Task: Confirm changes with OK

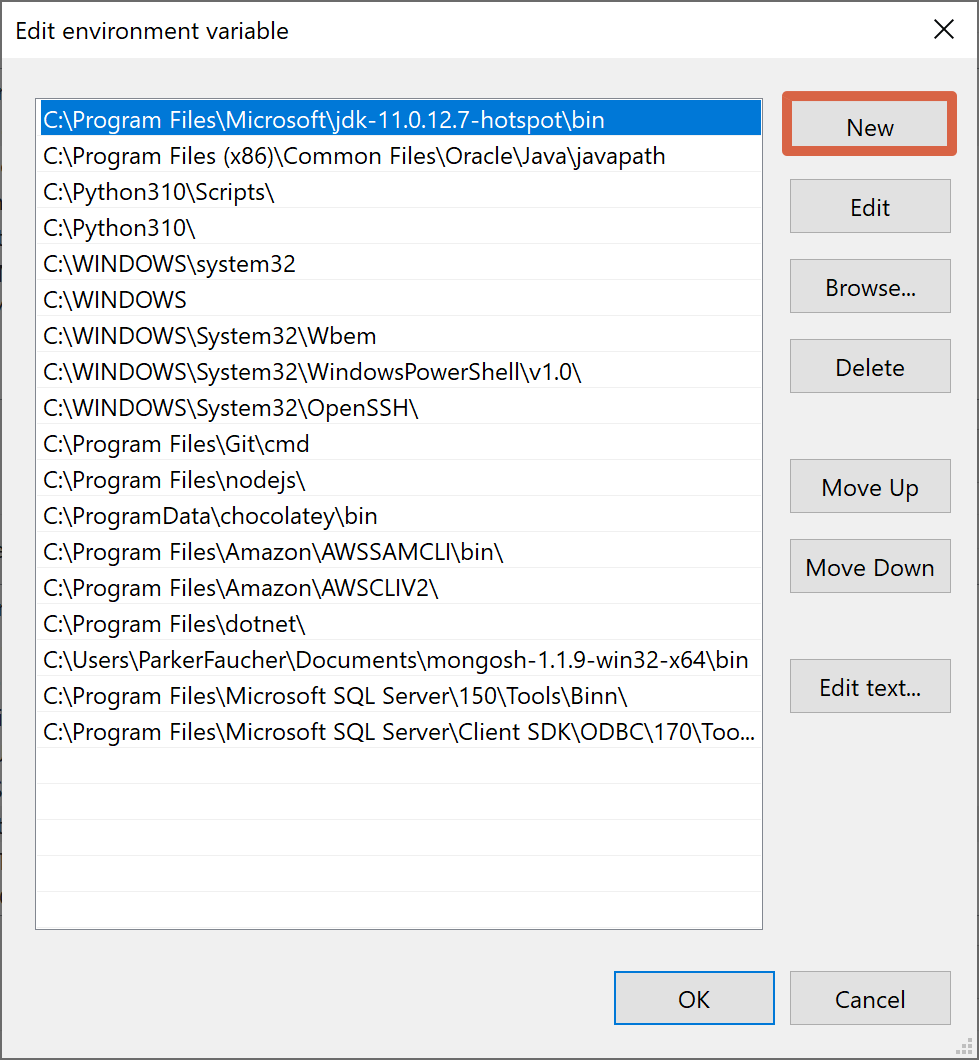Action: click(693, 999)
